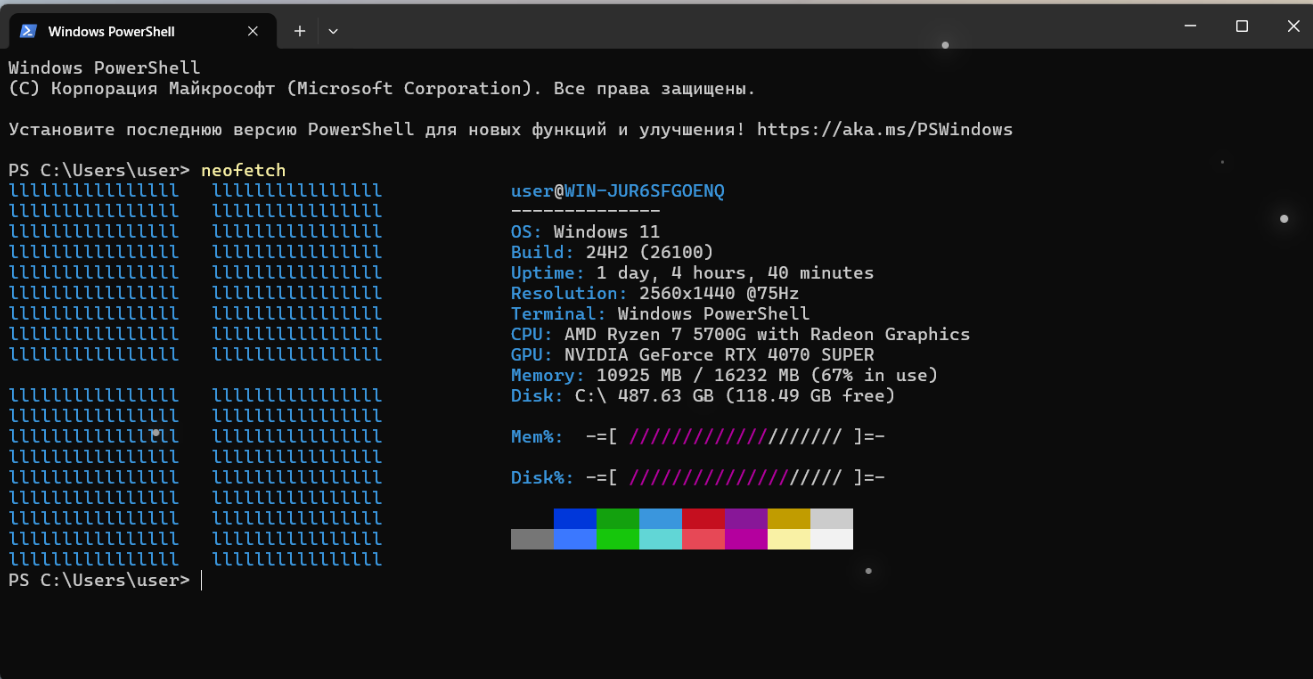Click the Uptime: 1 day, 4 hours line
Viewport: 1313px width, 679px height.
[x=692, y=273]
